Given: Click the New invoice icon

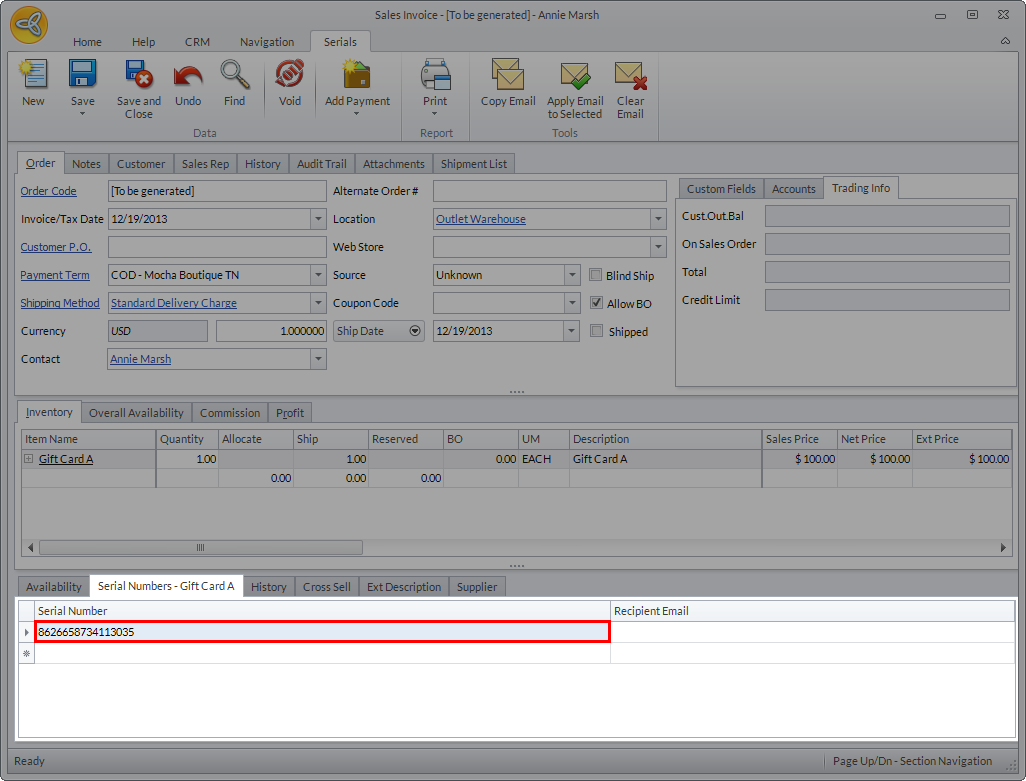Looking at the screenshot, I should [33, 77].
